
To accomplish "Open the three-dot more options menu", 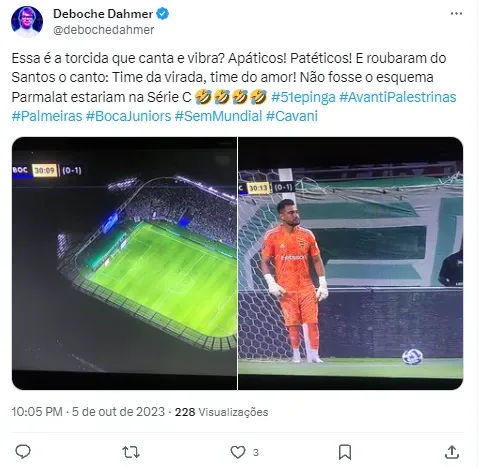I will coord(456,14).
